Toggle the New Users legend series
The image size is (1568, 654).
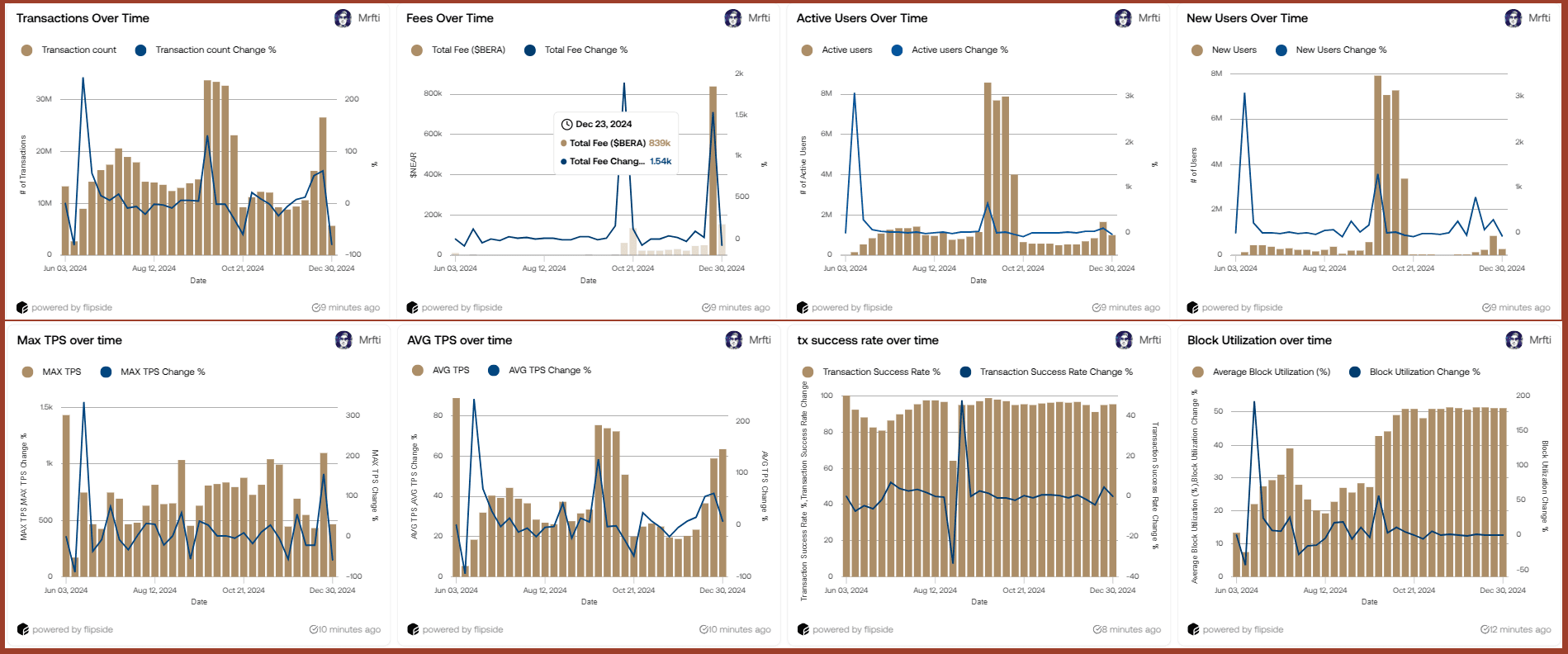1224,50
